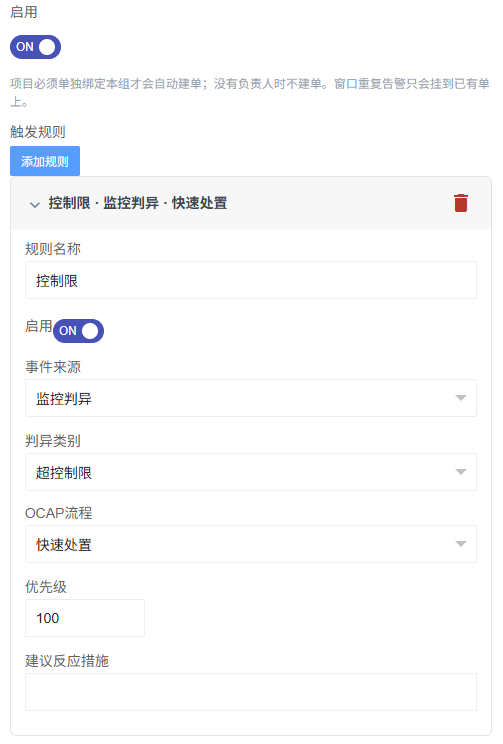Screen dimensions: 503x744
Task: Click the arrow icon in 判异类别 select
Action: [x=460, y=472]
